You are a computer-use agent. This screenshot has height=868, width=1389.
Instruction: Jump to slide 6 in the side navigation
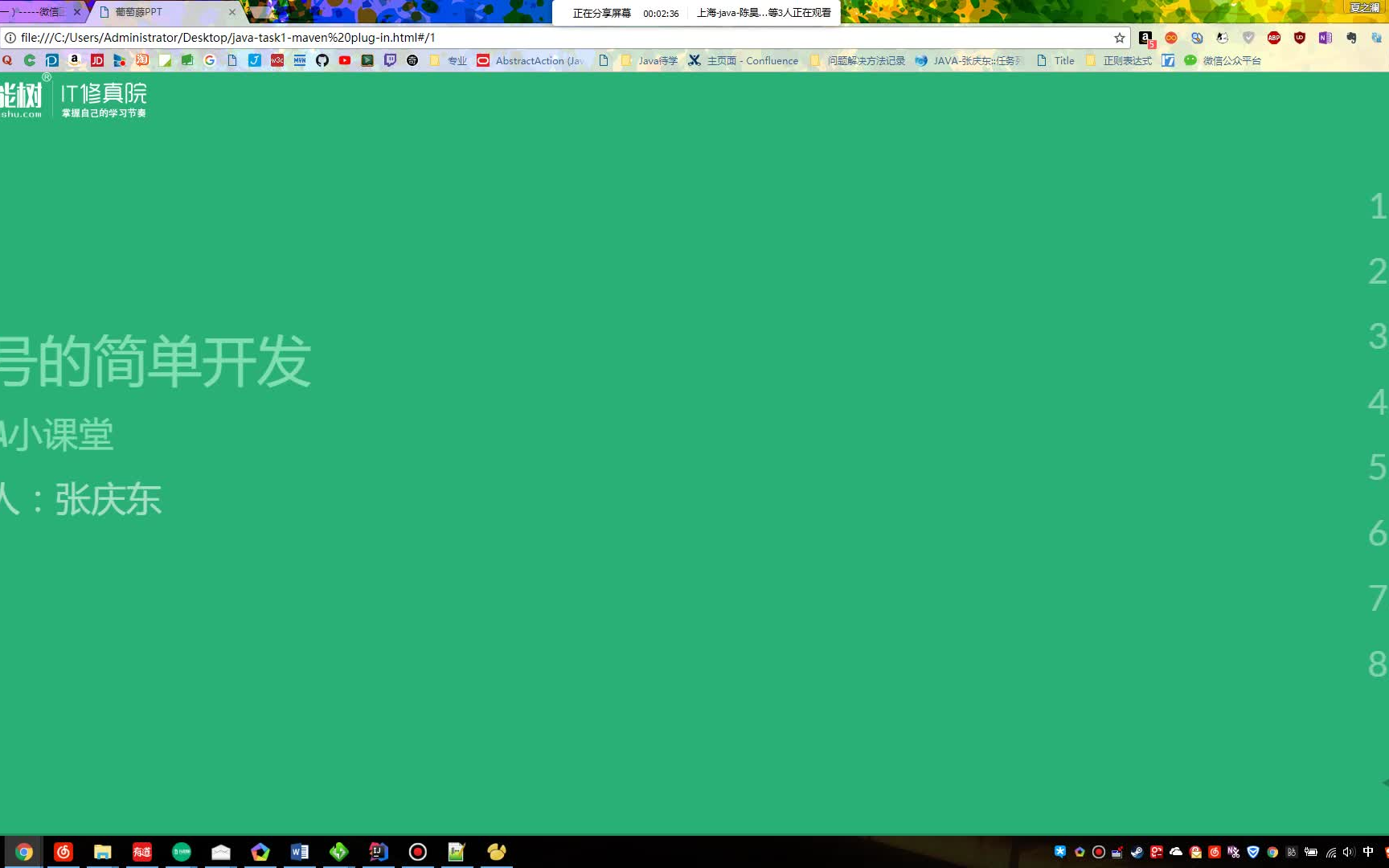[x=1378, y=533]
